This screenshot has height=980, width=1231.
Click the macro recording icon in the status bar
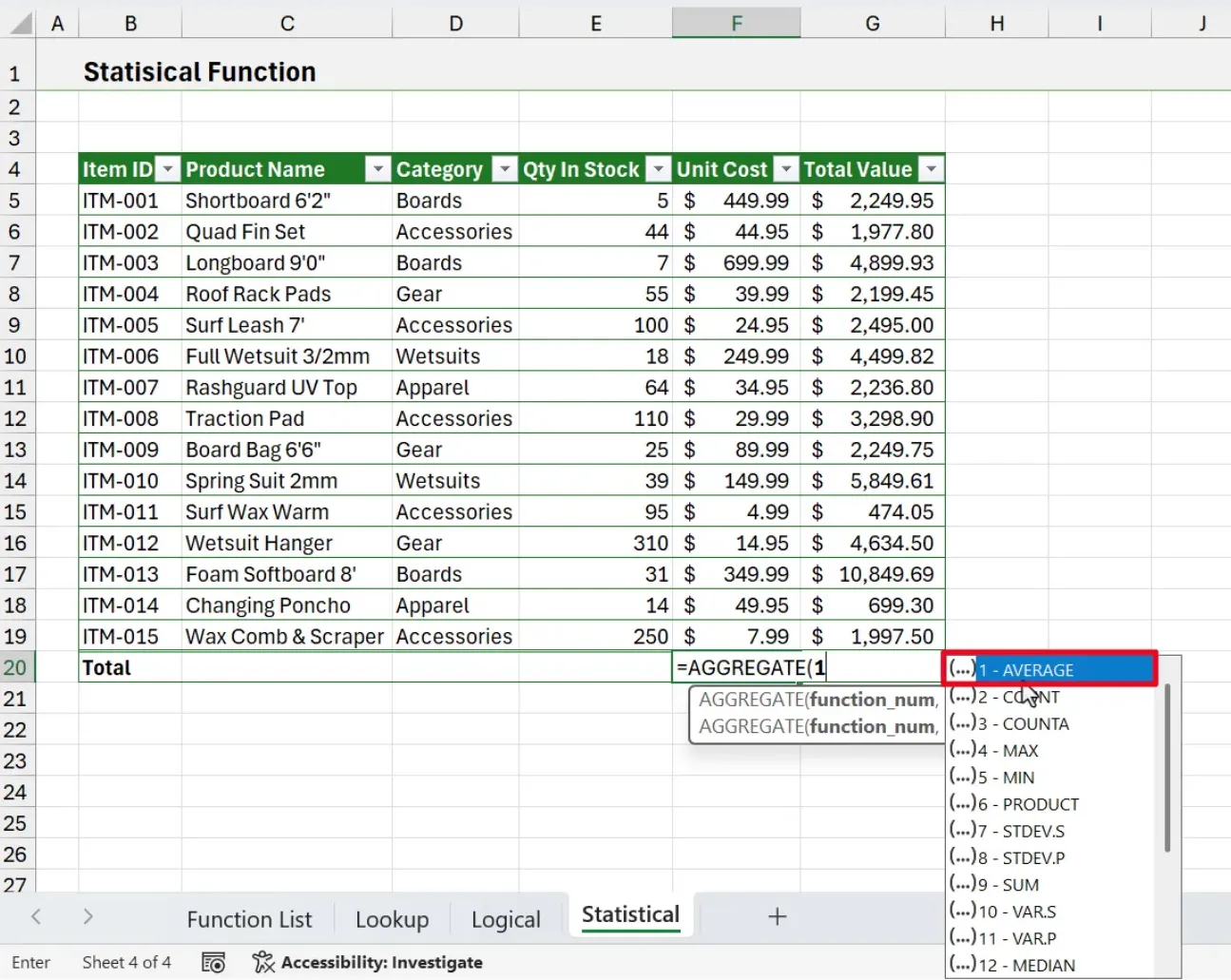coord(214,962)
